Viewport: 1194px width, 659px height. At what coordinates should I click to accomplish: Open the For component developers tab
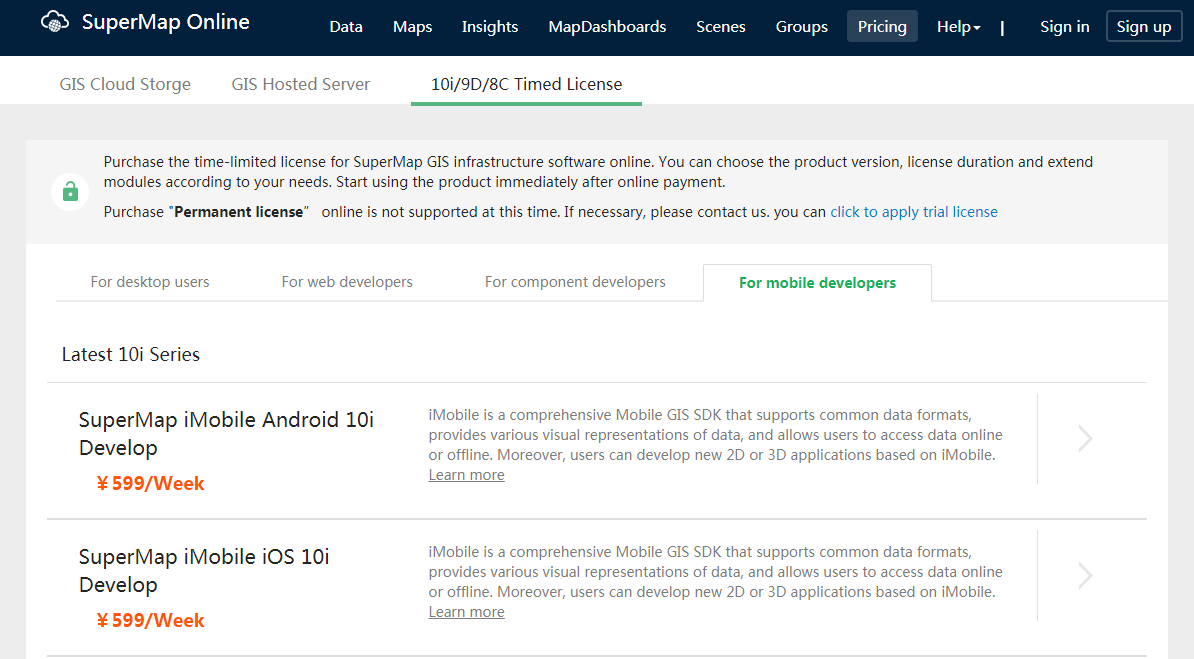click(x=575, y=282)
